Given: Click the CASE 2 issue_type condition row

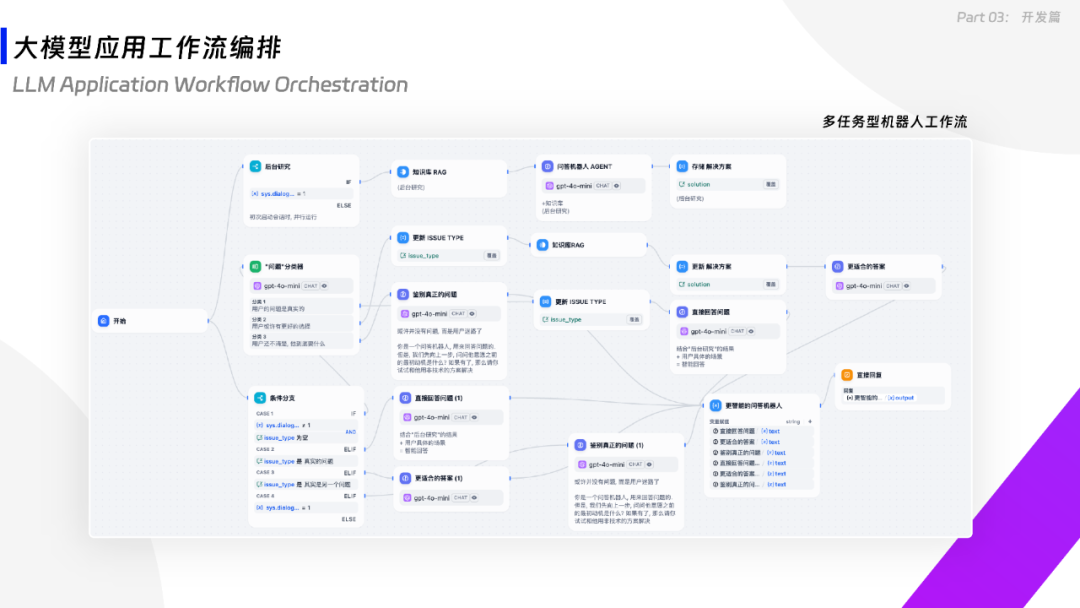Looking at the screenshot, I should 306,461.
